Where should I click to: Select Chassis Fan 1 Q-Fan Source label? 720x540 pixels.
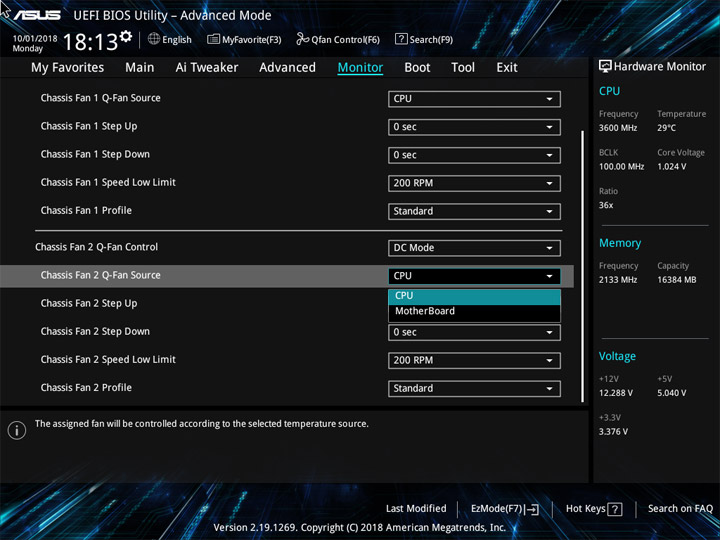click(x=101, y=98)
